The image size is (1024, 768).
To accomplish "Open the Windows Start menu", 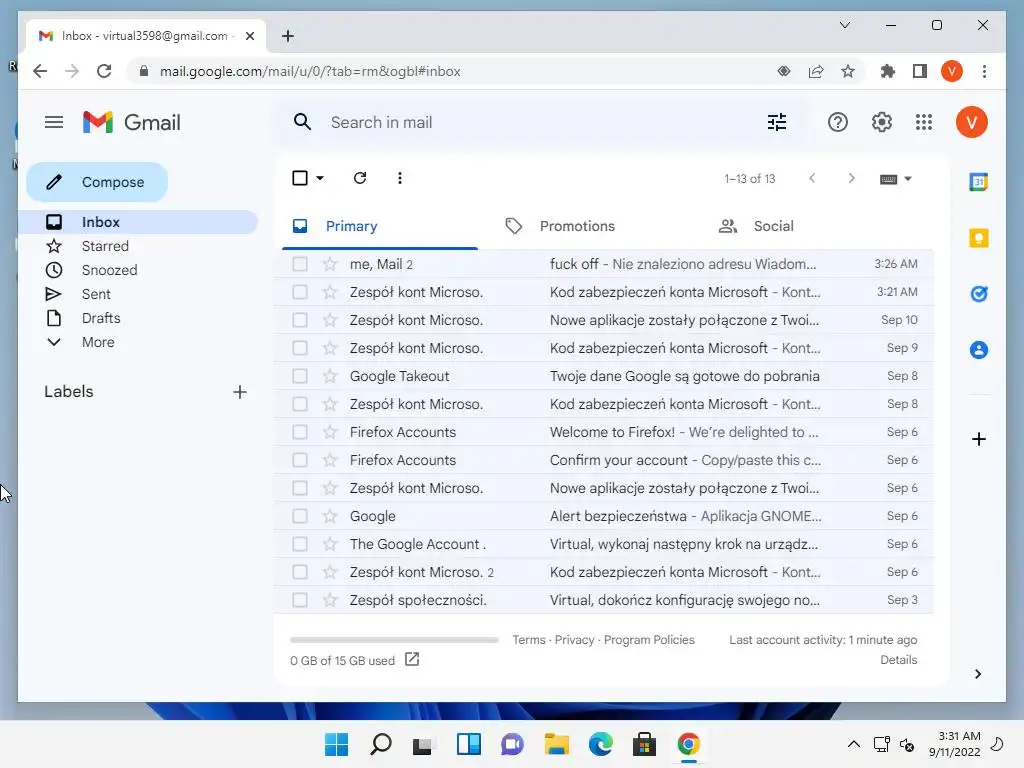I will [336, 744].
